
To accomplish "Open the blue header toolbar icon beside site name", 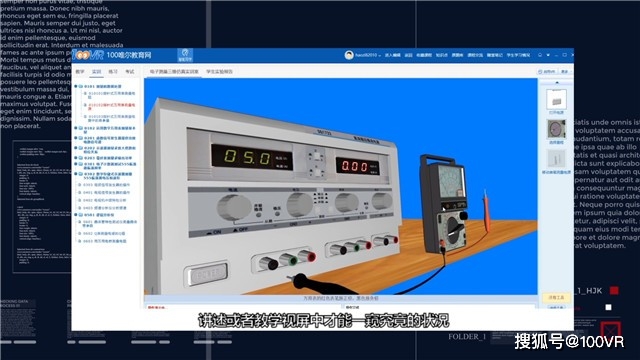I will coord(185,55).
